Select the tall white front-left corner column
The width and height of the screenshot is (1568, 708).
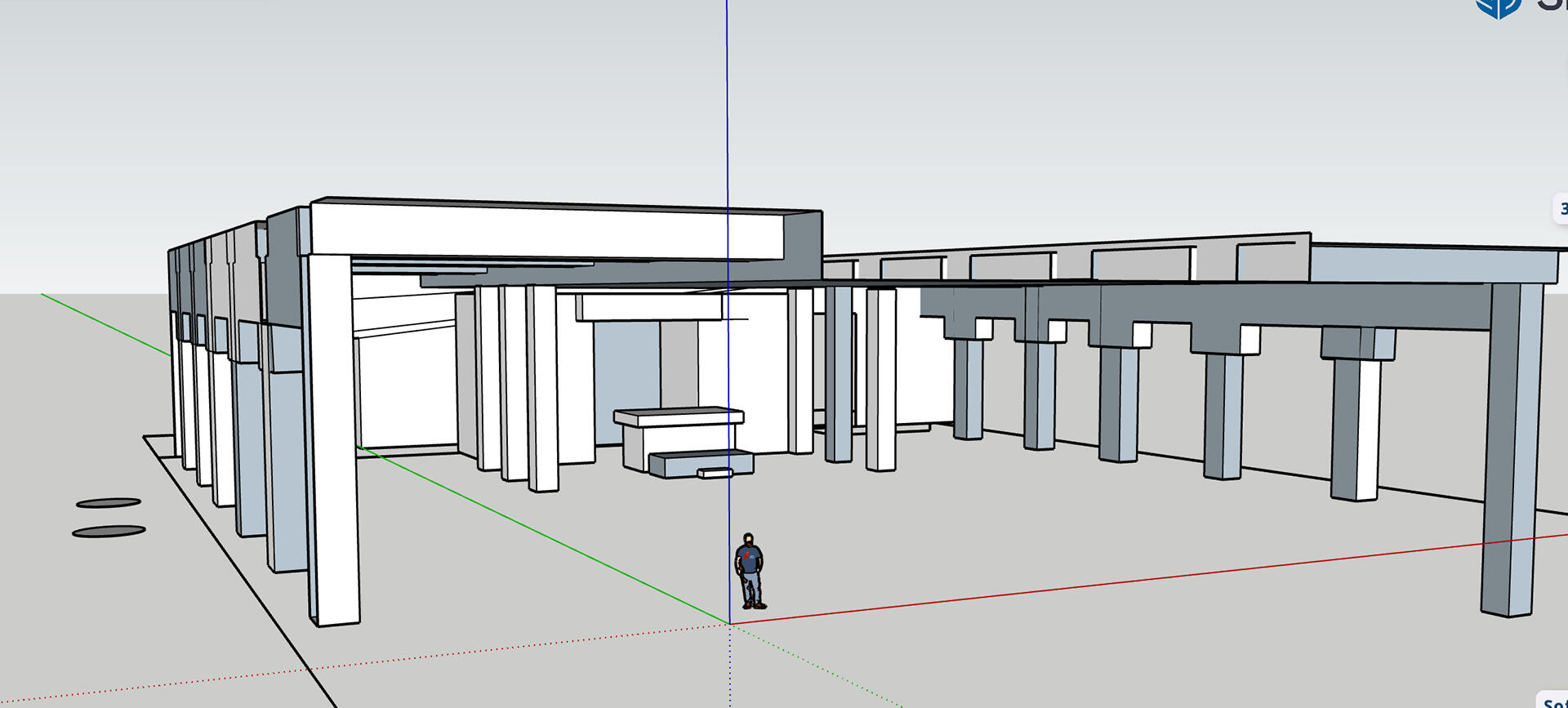335,441
